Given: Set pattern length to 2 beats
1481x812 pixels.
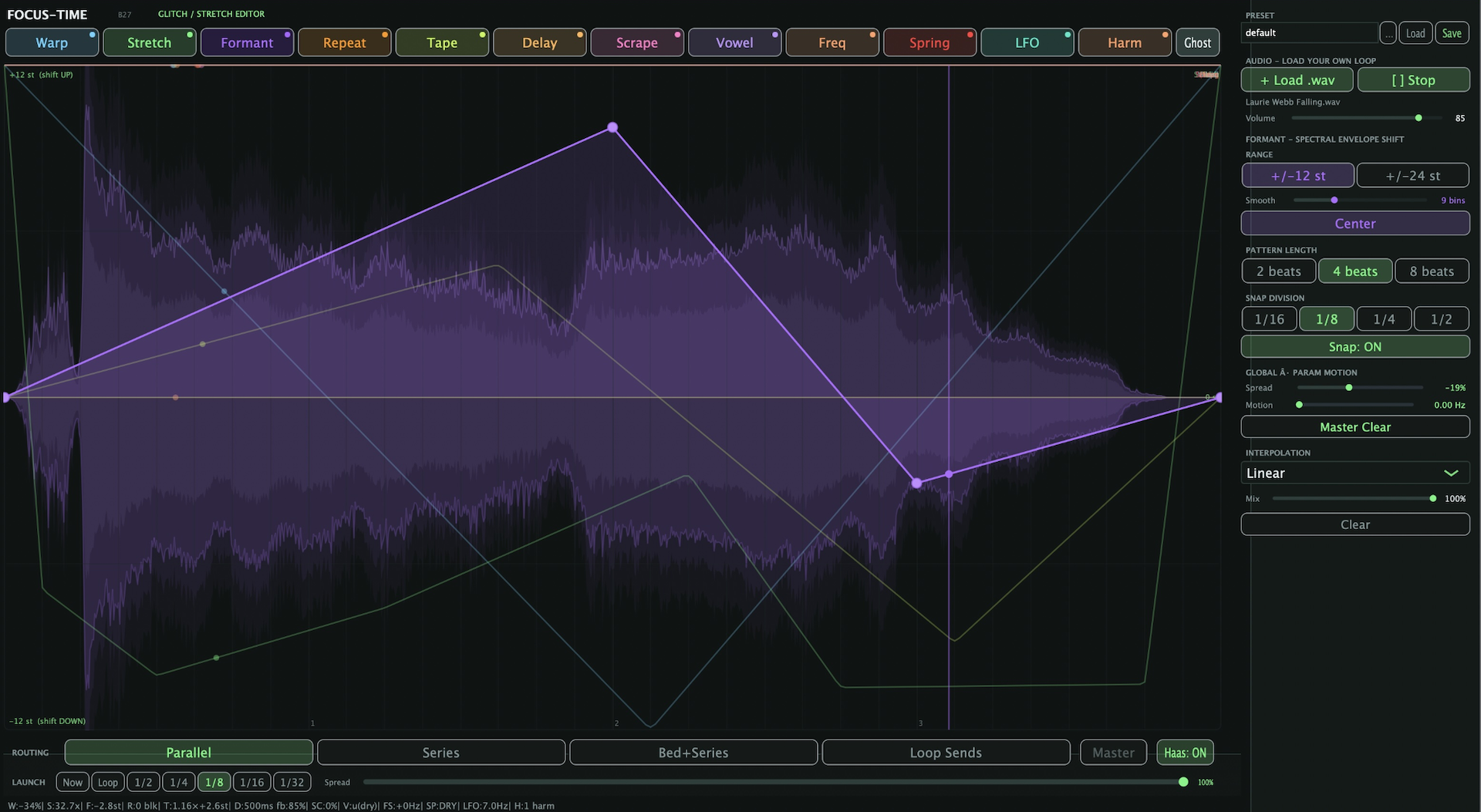Looking at the screenshot, I should [1278, 271].
